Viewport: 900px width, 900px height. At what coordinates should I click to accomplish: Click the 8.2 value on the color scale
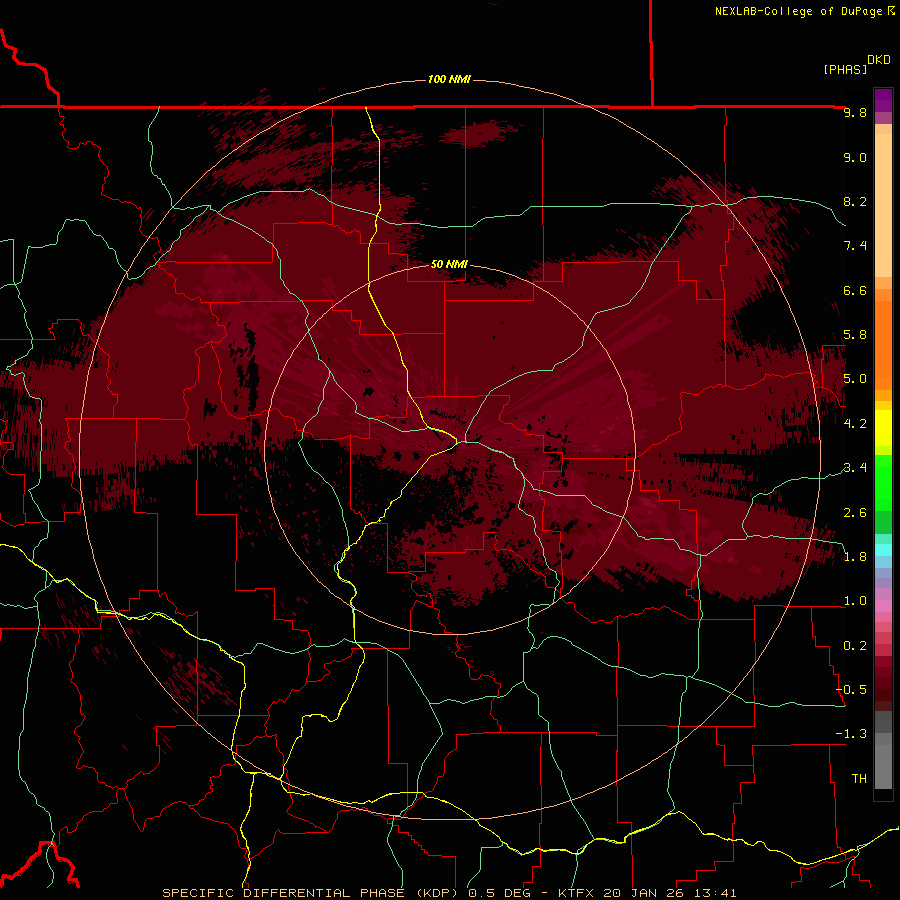pos(855,201)
